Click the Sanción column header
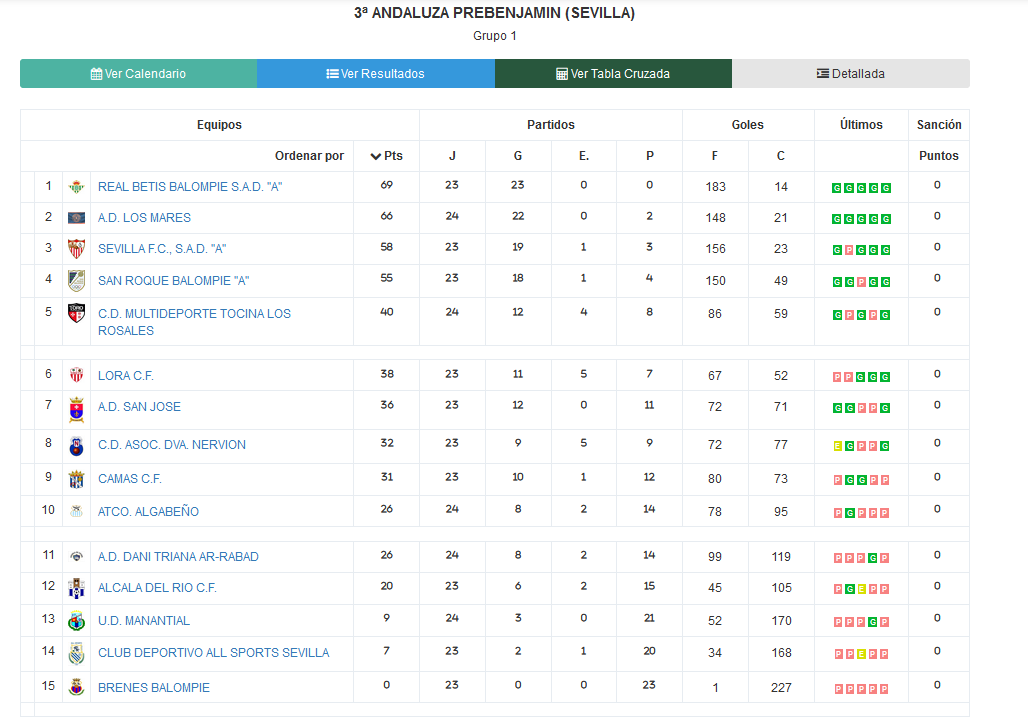Screen dimensions: 1028x727 point(939,125)
